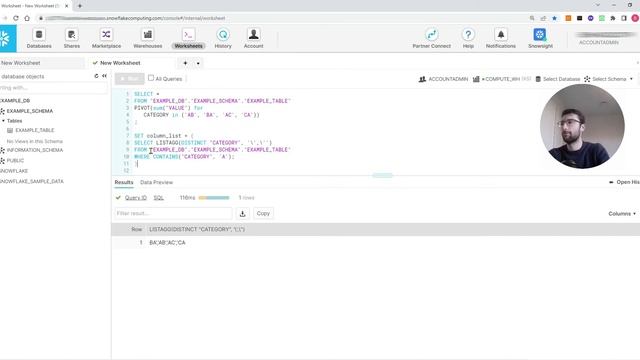The image size is (640, 360).
Task: Launch Snowsight
Action: pos(540,39)
